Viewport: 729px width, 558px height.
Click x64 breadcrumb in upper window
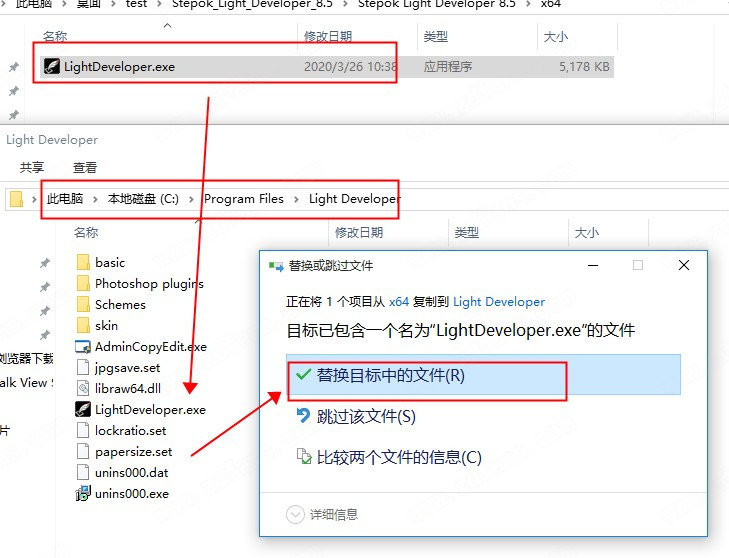pos(551,4)
